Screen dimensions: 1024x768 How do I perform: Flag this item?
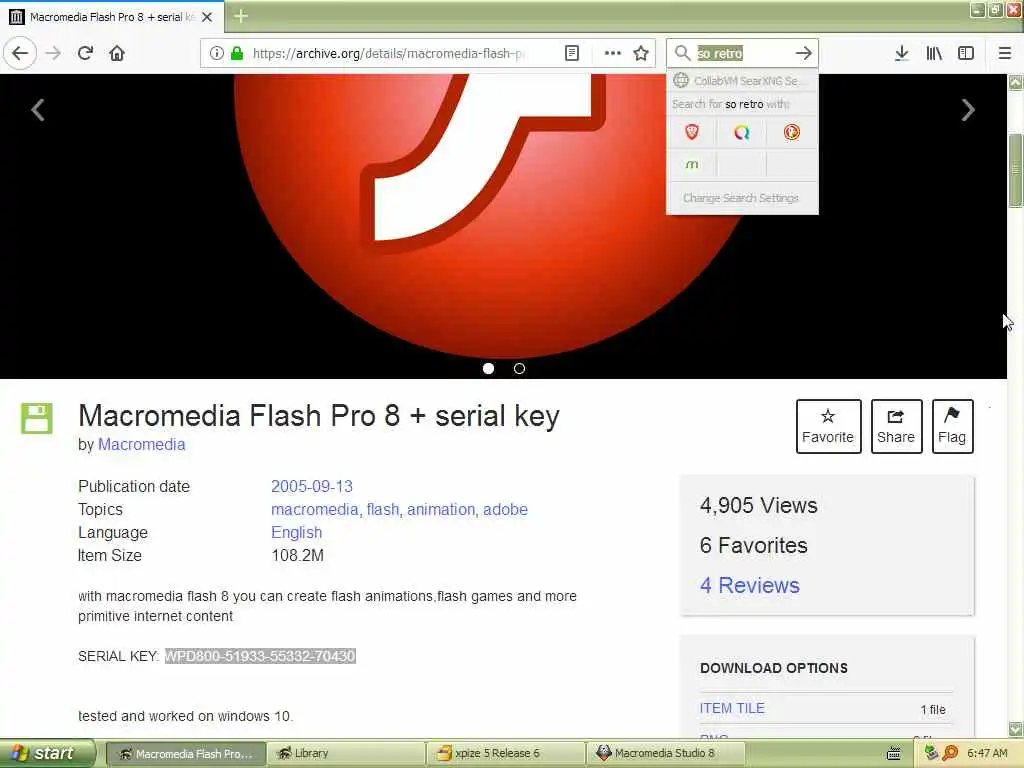click(952, 426)
